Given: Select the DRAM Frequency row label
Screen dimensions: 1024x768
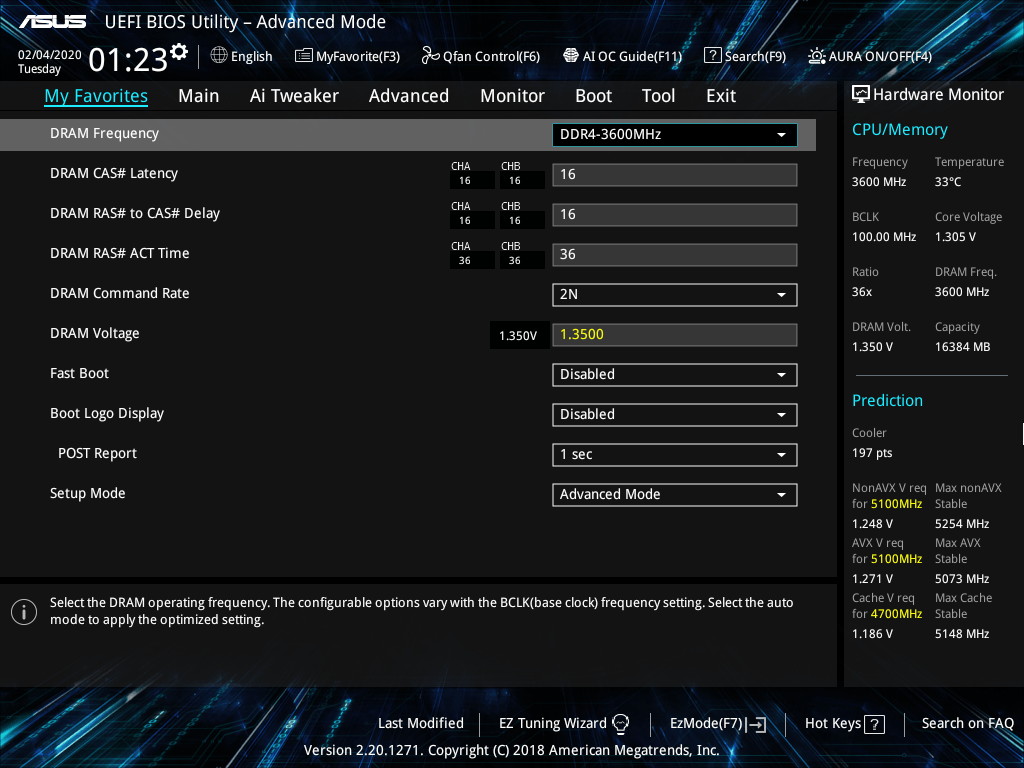Looking at the screenshot, I should pos(104,134).
